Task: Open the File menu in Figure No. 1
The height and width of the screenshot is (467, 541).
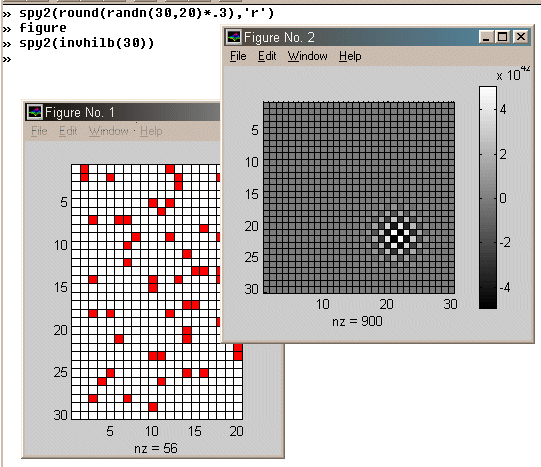Action: coord(39,131)
